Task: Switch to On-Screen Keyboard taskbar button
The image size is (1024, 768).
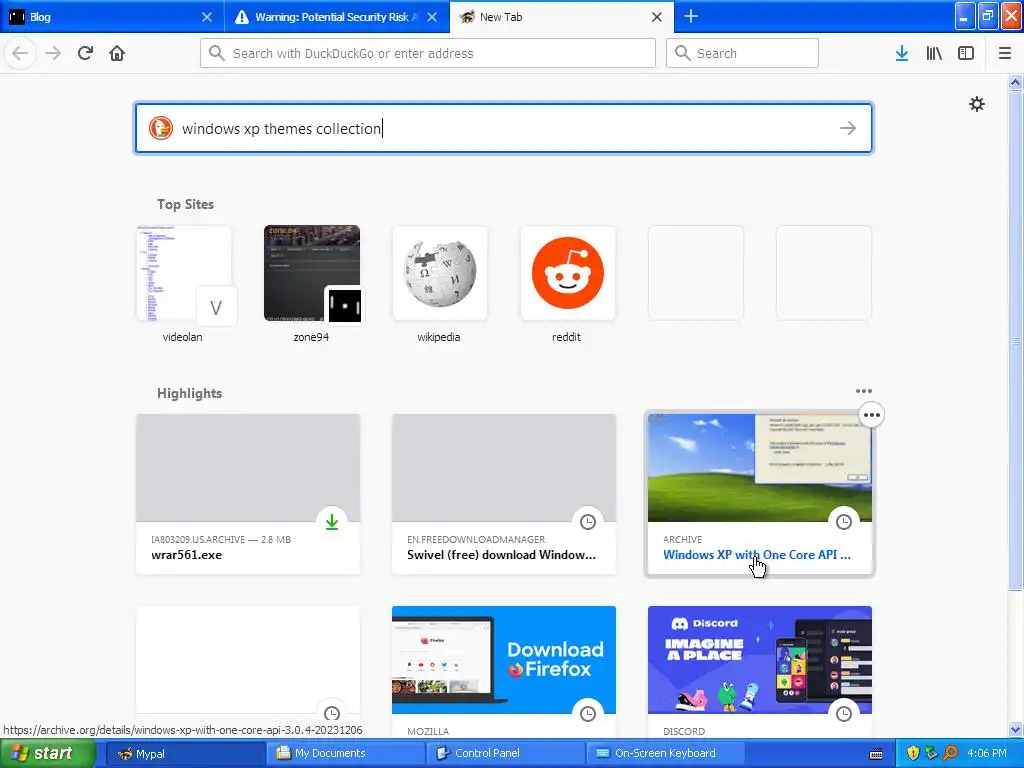Action: click(x=666, y=753)
